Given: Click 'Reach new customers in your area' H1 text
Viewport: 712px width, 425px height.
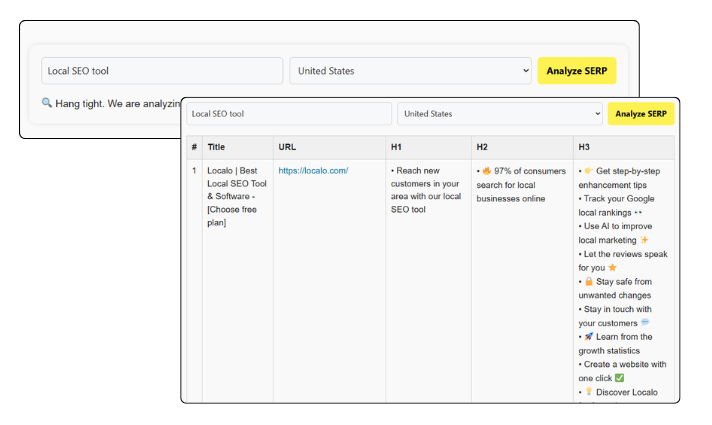Looking at the screenshot, I should (x=426, y=190).
